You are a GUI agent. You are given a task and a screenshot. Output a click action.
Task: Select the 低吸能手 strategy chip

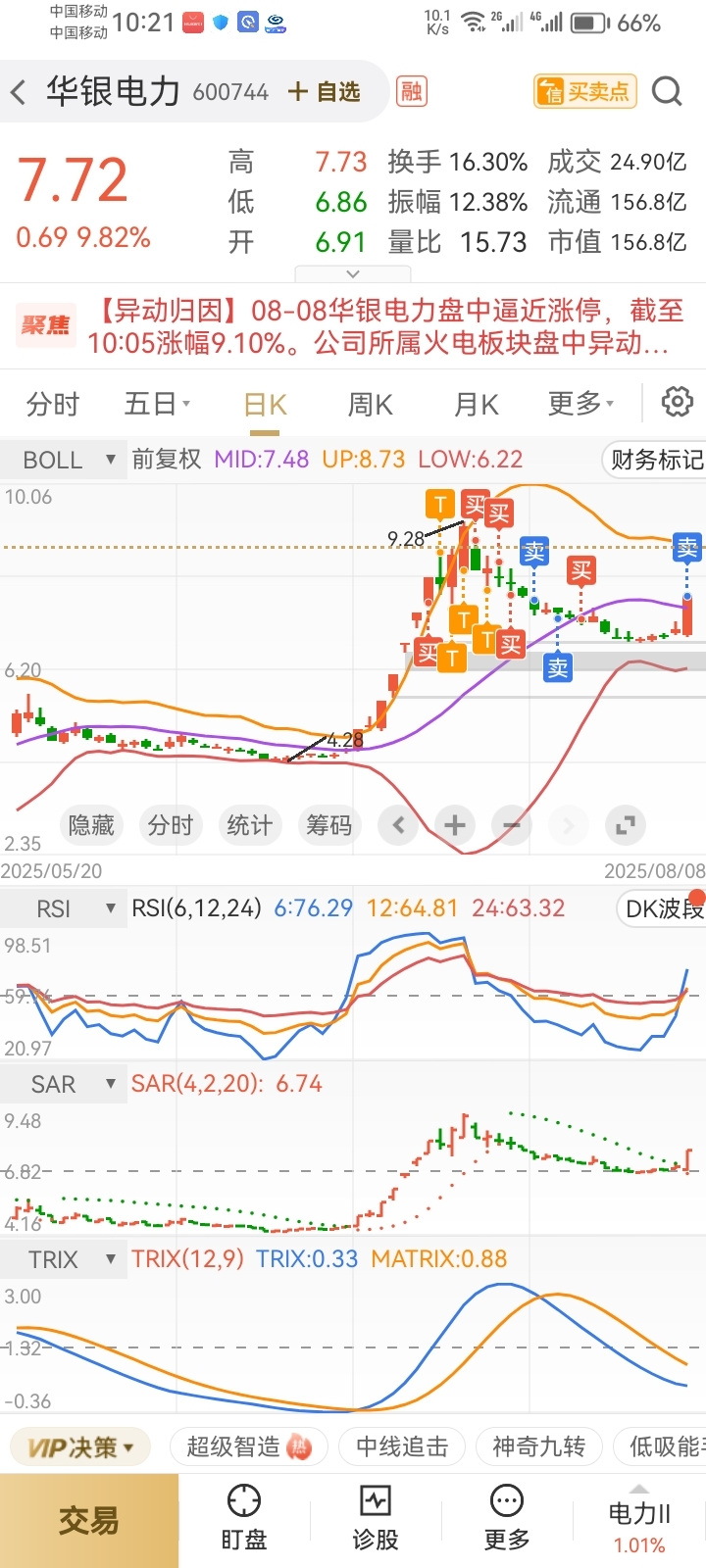click(661, 1446)
